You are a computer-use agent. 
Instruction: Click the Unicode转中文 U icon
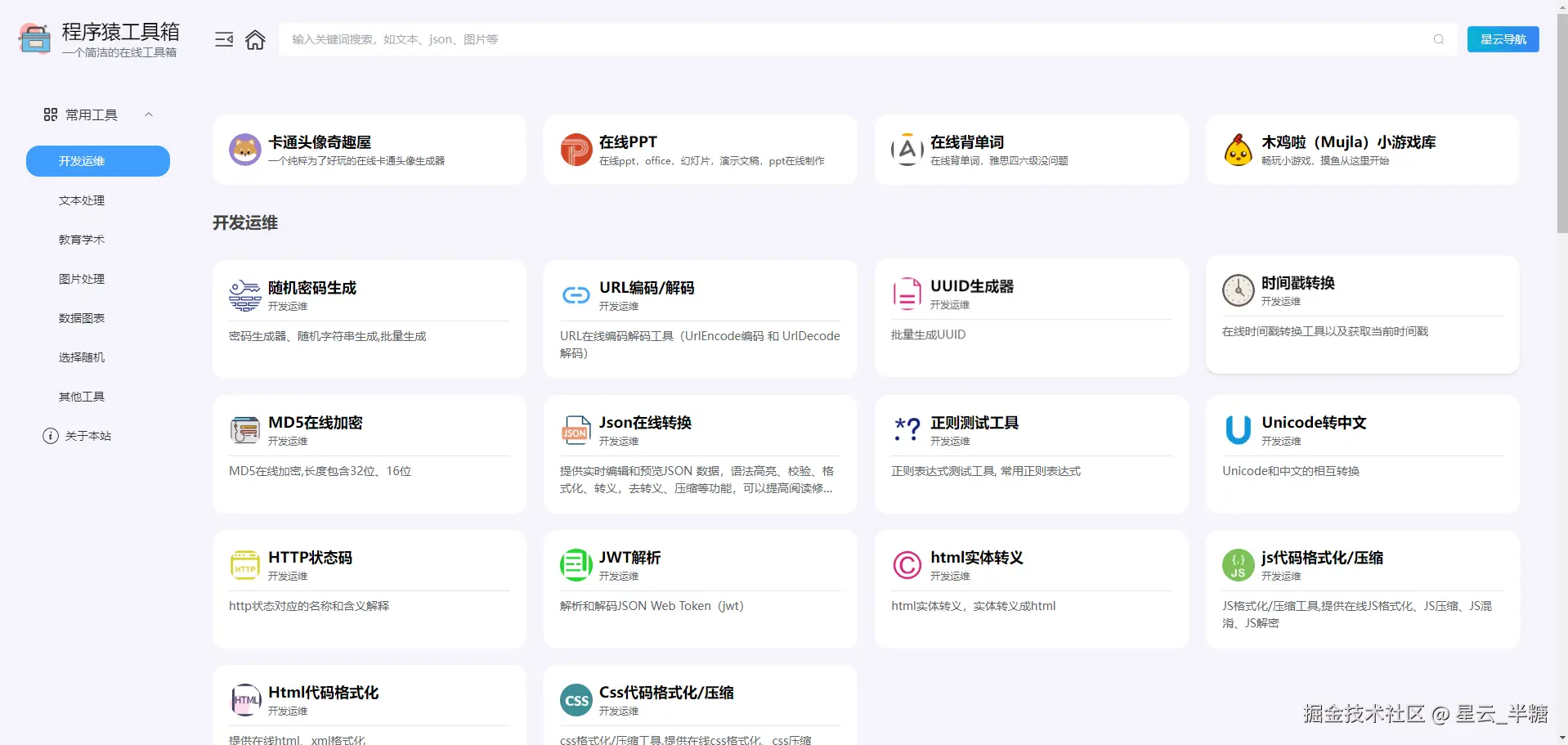click(x=1239, y=430)
